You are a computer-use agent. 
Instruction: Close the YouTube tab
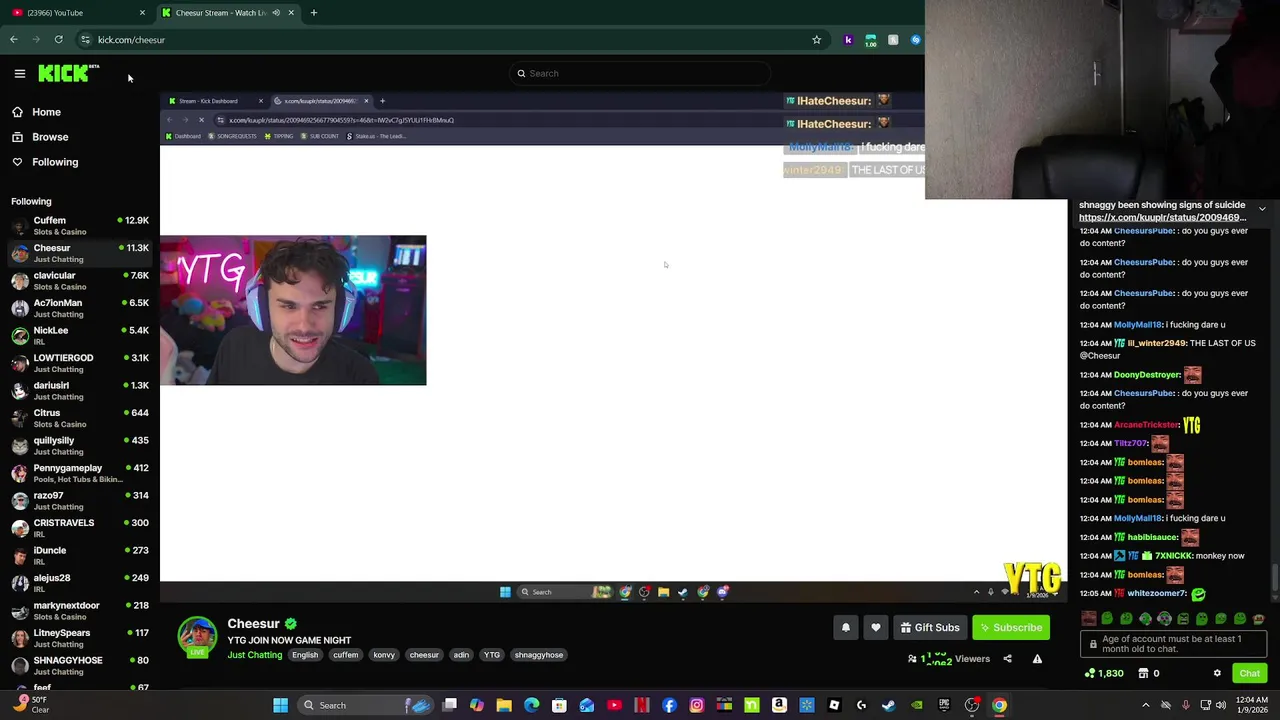click(142, 13)
